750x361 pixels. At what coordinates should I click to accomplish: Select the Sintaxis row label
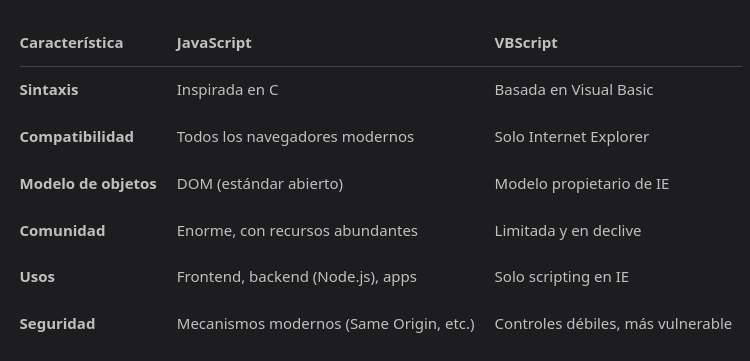(x=49, y=90)
